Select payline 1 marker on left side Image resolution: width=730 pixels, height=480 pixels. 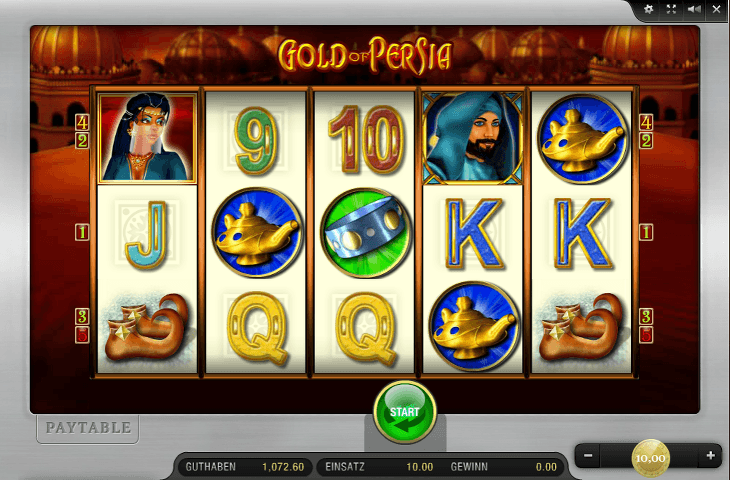(x=82, y=232)
